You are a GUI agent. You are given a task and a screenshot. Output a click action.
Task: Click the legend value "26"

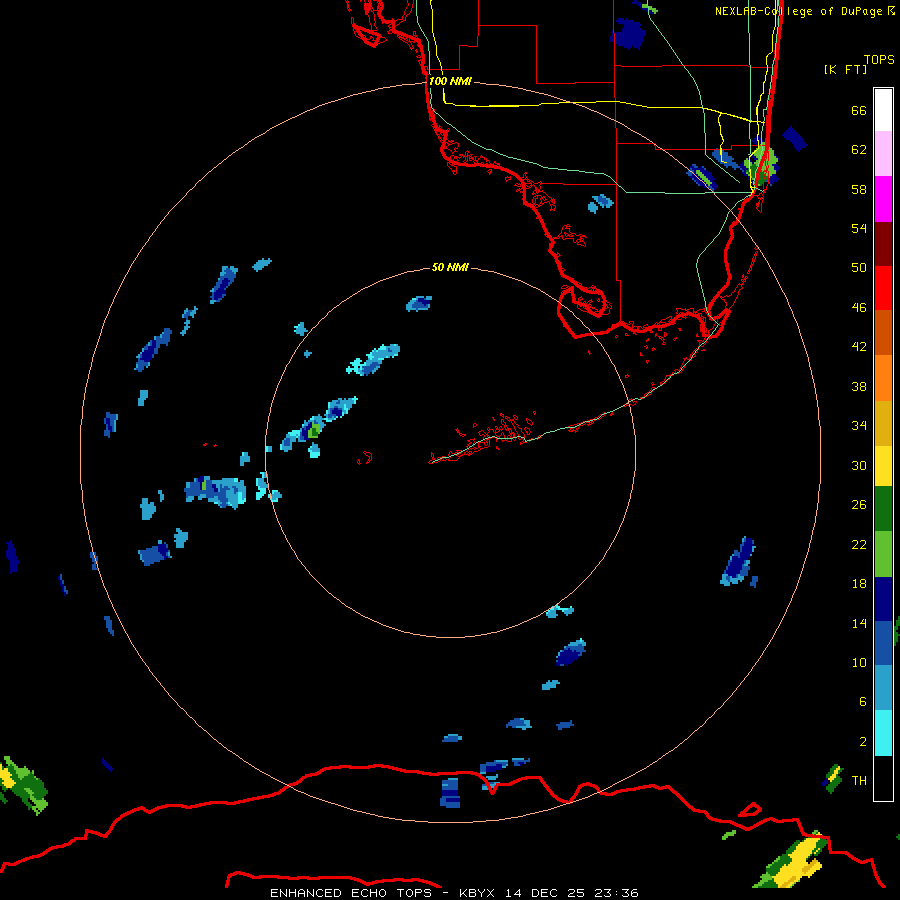[859, 505]
